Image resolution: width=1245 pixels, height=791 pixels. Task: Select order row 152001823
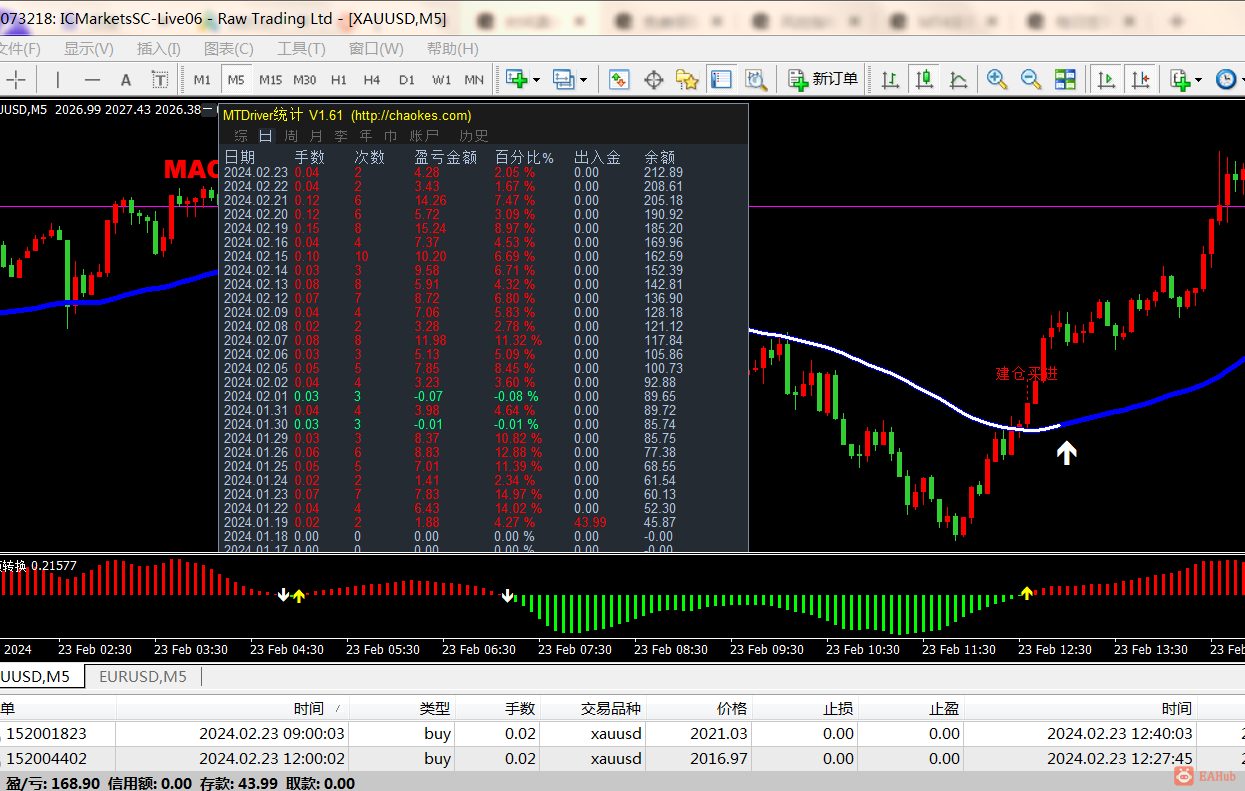pyautogui.click(x=622, y=733)
